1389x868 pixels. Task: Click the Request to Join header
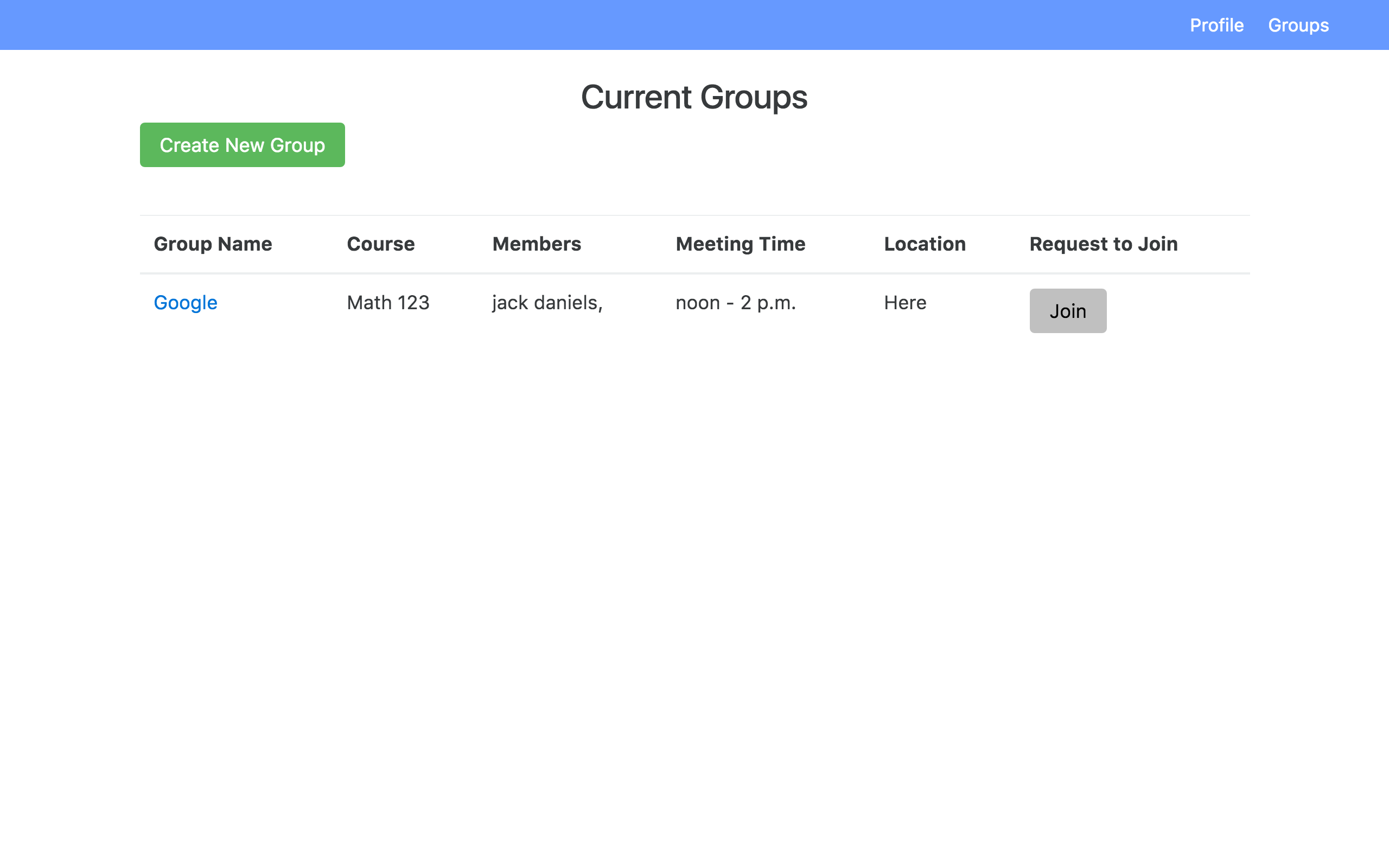pyautogui.click(x=1103, y=244)
